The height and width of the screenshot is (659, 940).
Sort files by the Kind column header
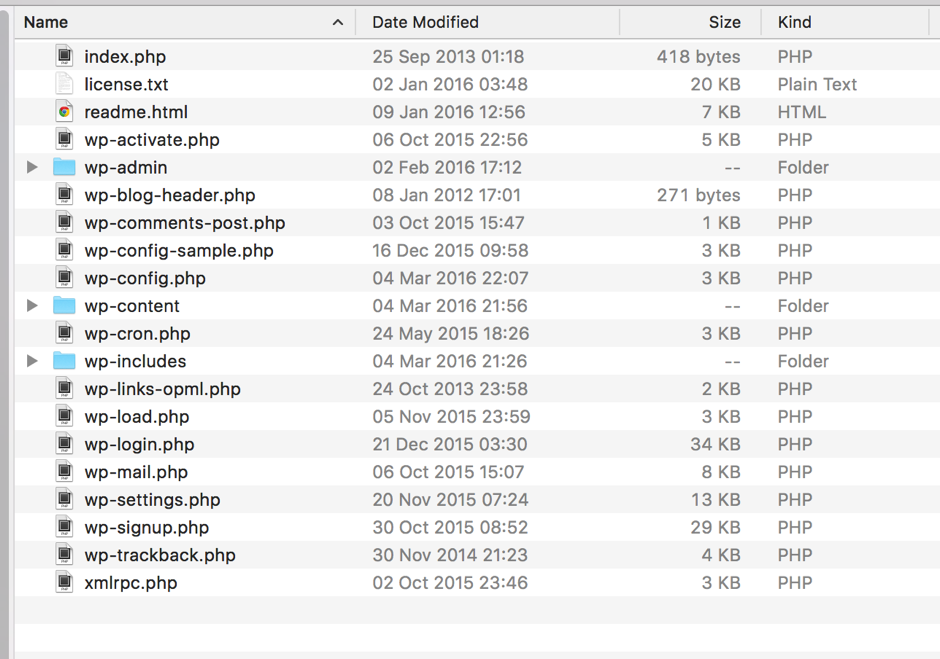coord(794,22)
